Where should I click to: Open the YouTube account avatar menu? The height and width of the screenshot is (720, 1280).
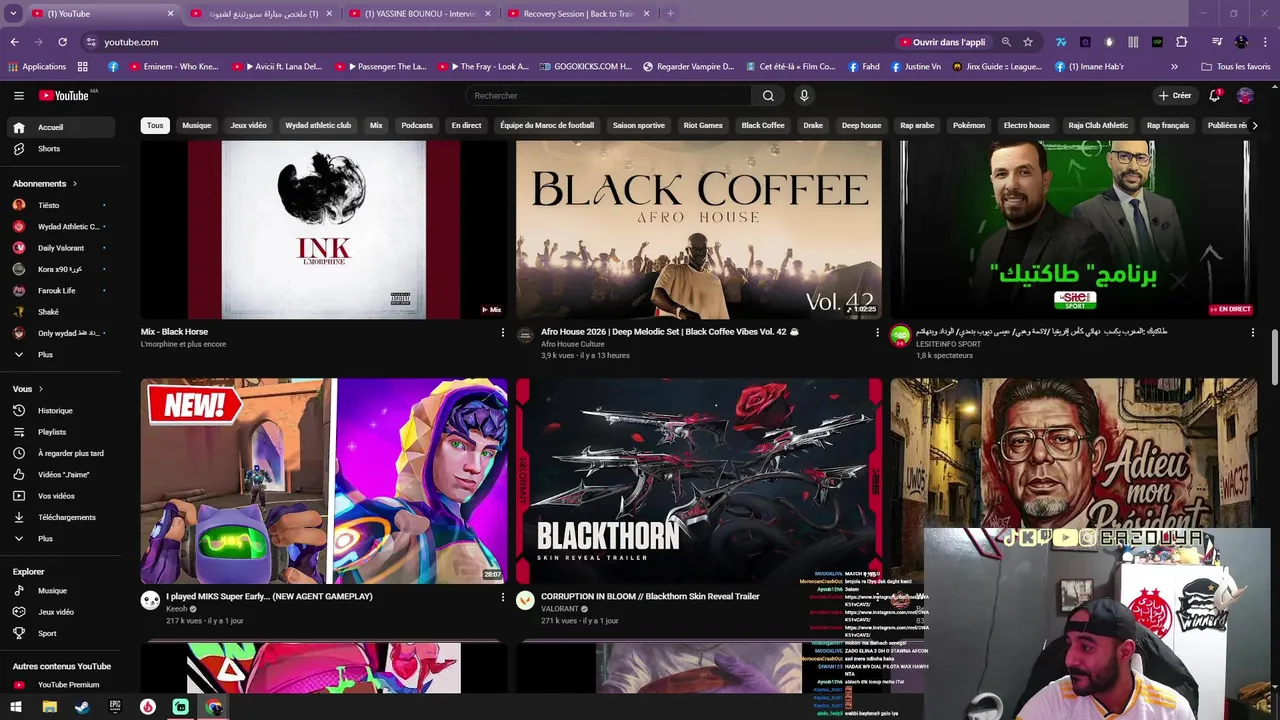pyautogui.click(x=1245, y=96)
